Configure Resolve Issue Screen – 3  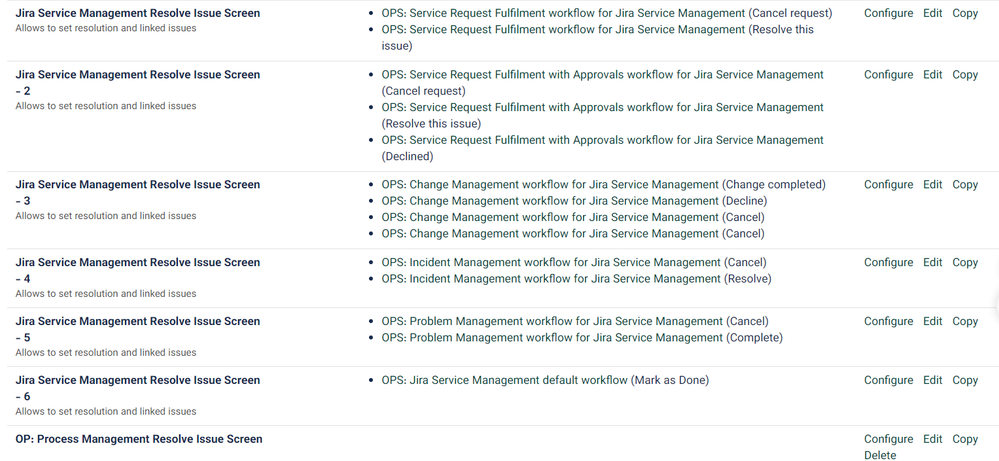click(x=888, y=185)
